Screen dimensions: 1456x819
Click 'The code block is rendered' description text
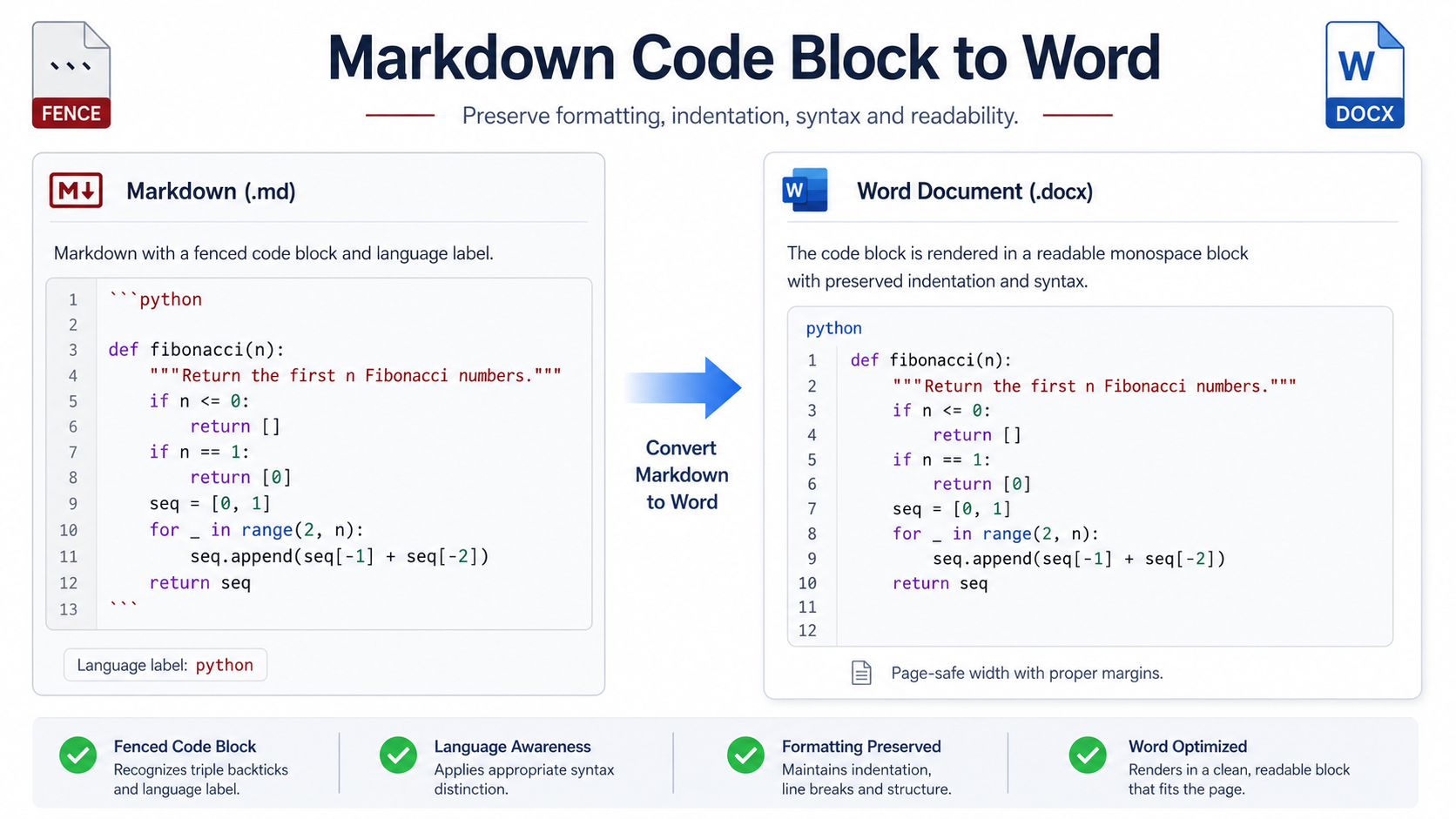(x=1018, y=267)
